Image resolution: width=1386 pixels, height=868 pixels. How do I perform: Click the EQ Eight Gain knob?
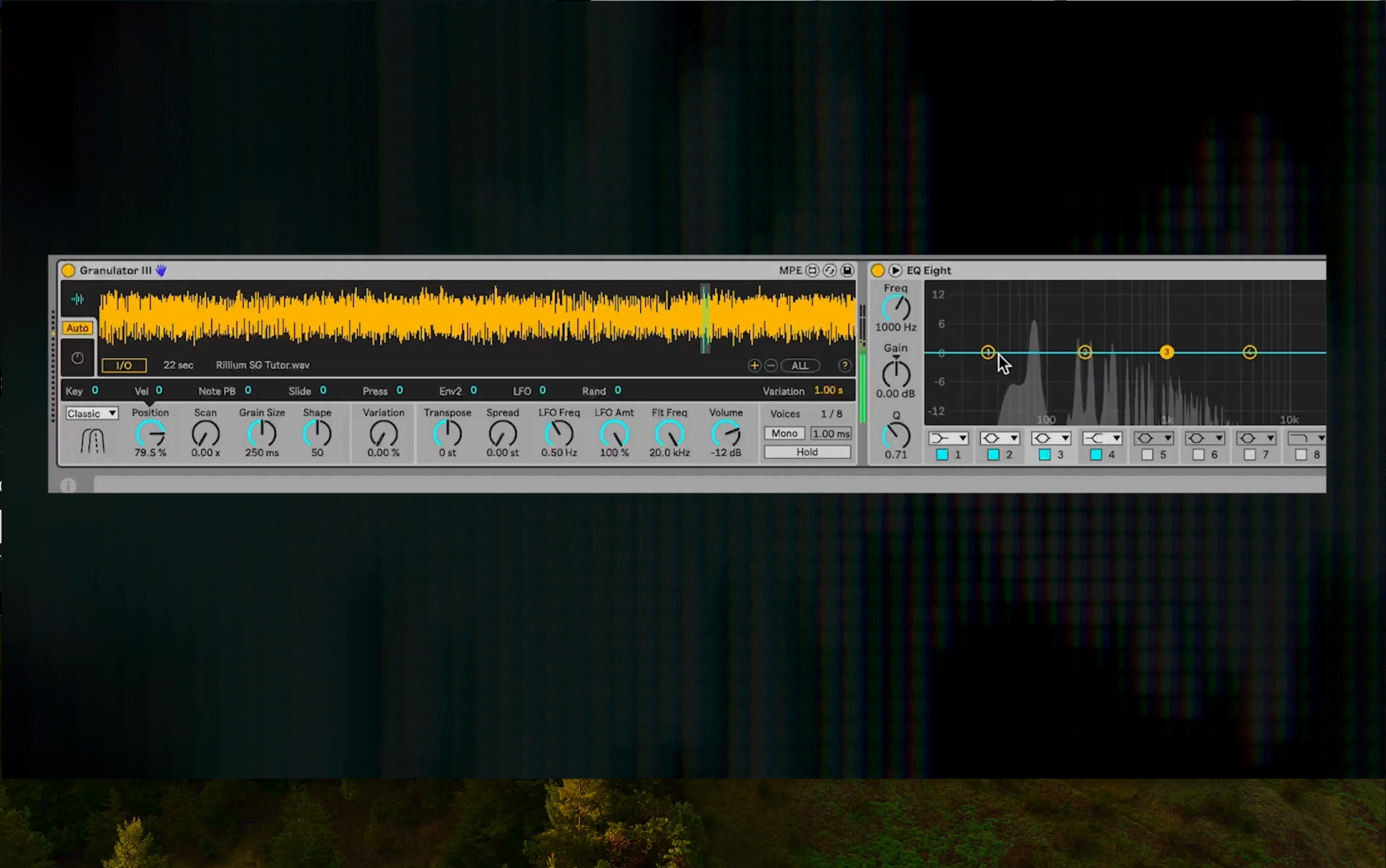click(896, 374)
